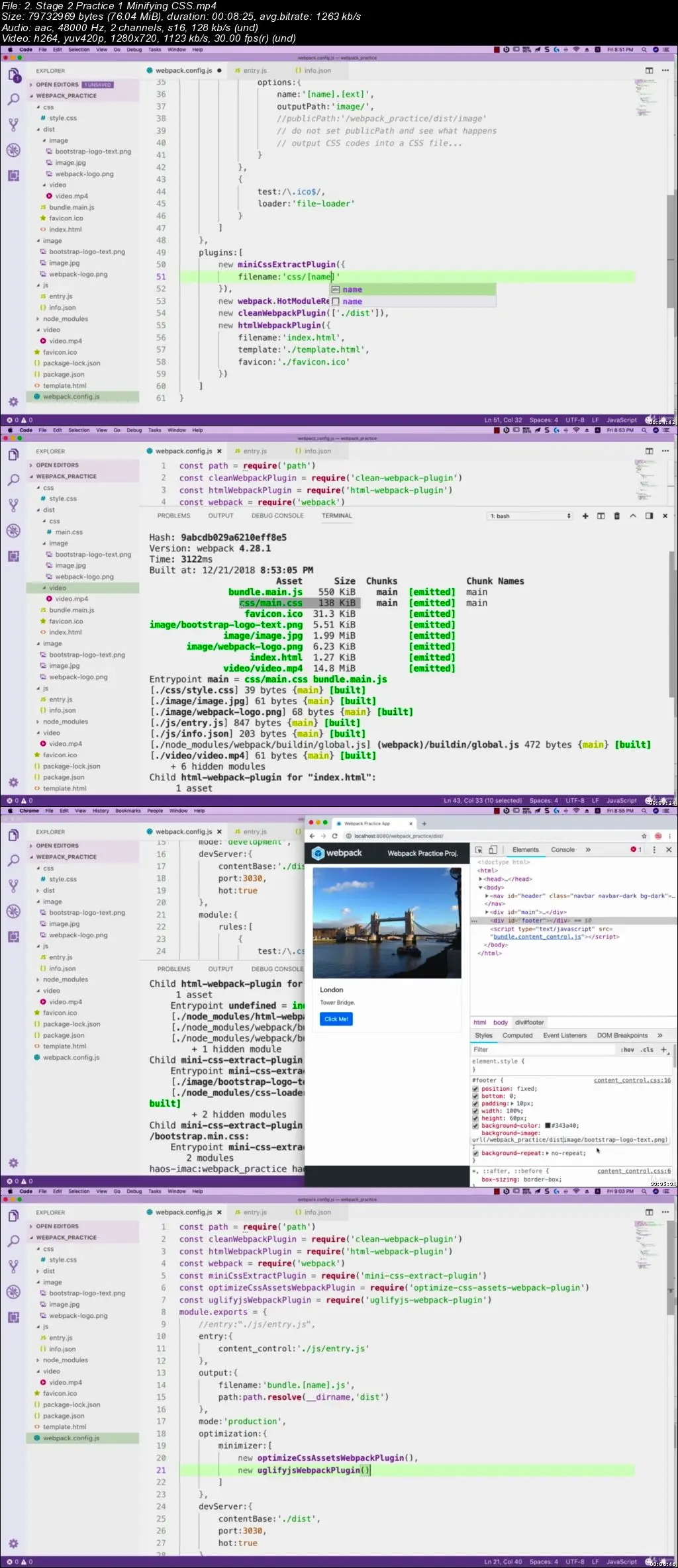Move the terminal panel with the layout icon
This screenshot has height=1568, width=678.
click(649, 516)
